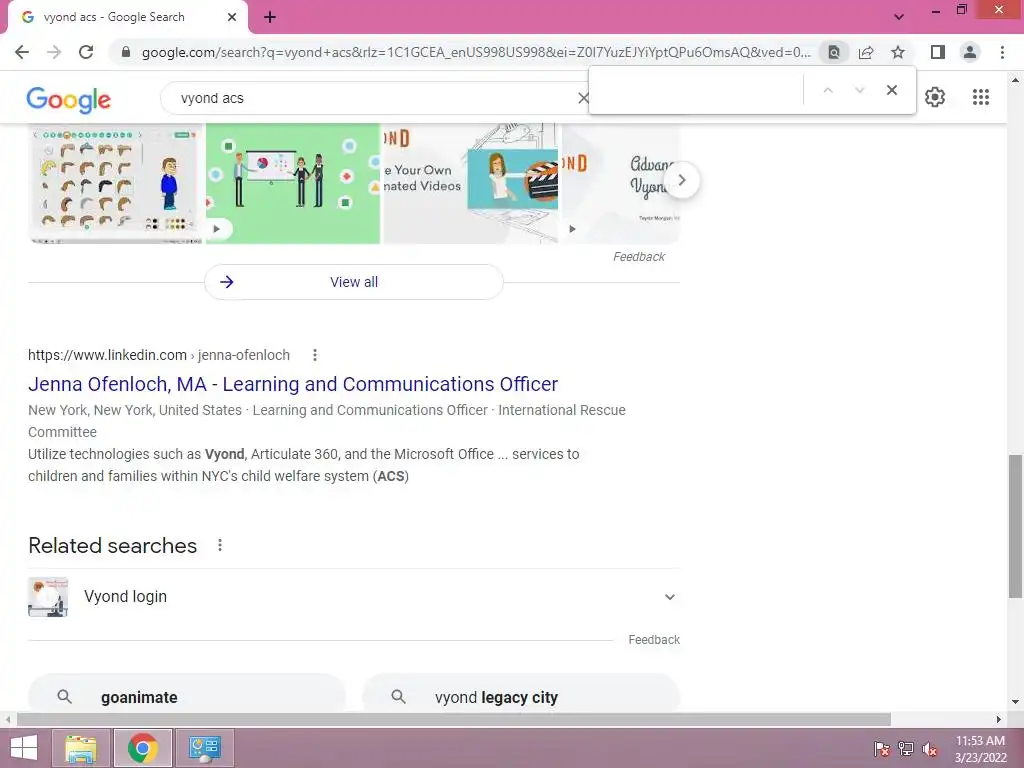Open Chrome's three-dot menu
The width and height of the screenshot is (1024, 768).
[x=1002, y=52]
